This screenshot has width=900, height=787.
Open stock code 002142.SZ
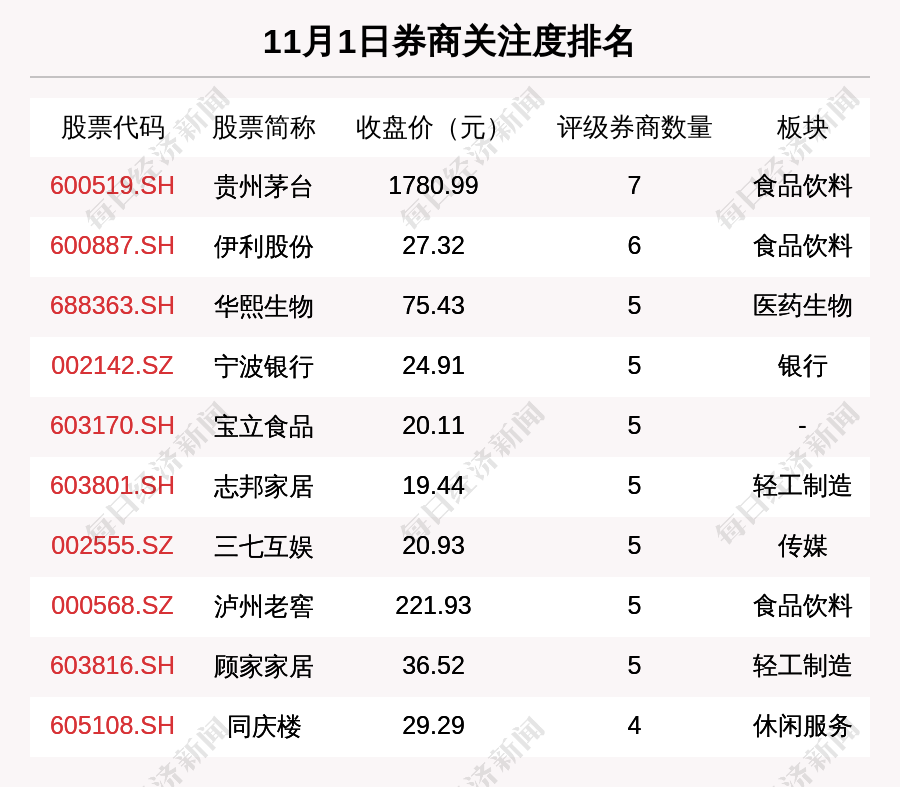coord(112,366)
